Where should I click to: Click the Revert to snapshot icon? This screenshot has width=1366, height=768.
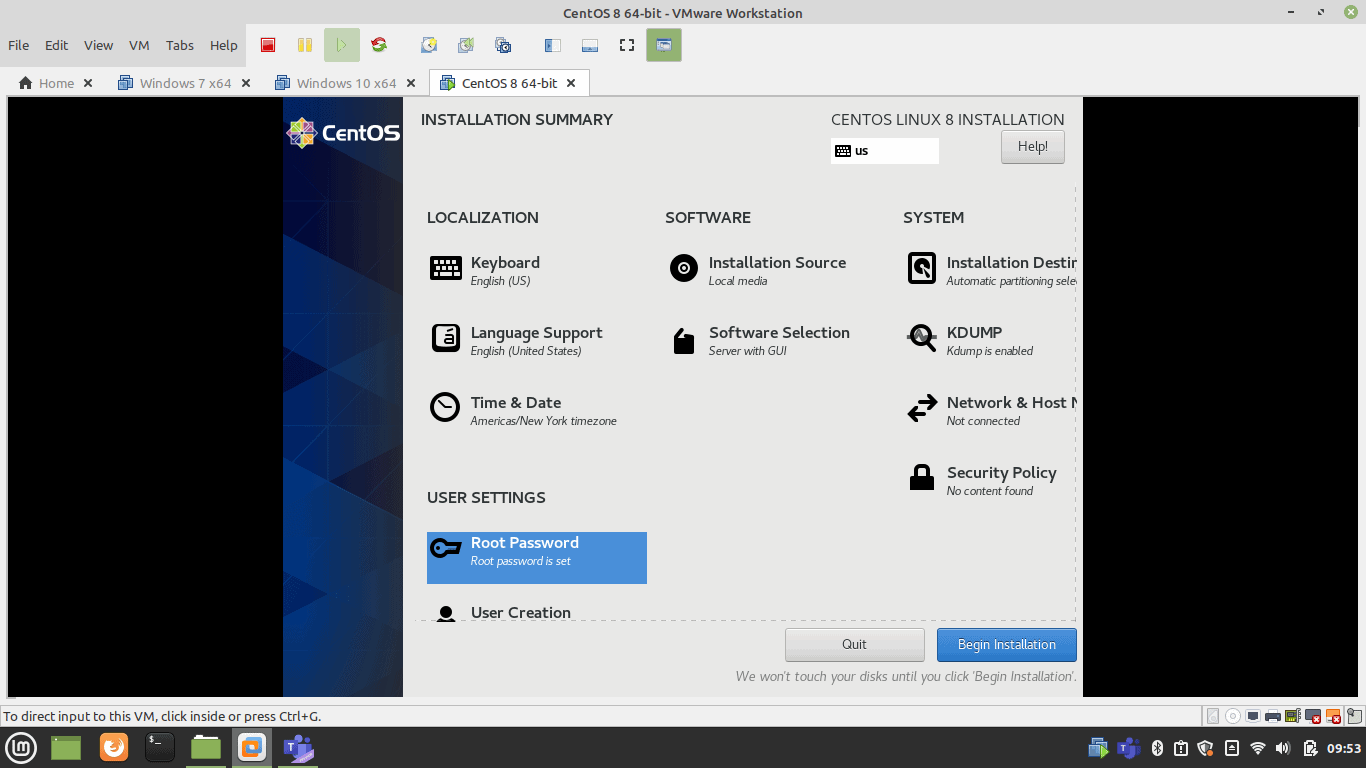pos(466,45)
